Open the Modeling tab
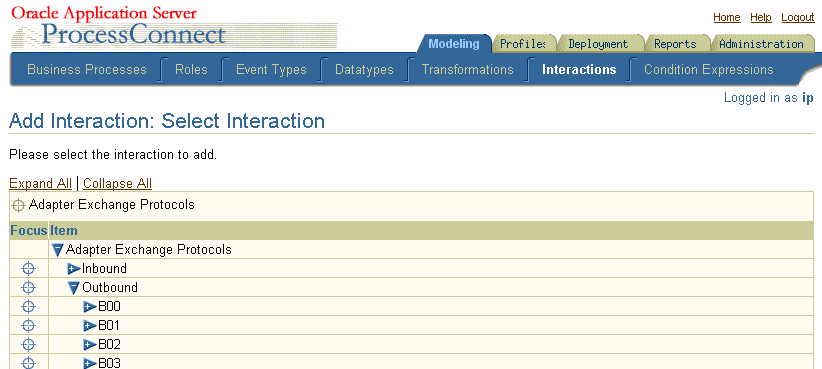The height and width of the screenshot is (369, 822). (x=454, y=44)
